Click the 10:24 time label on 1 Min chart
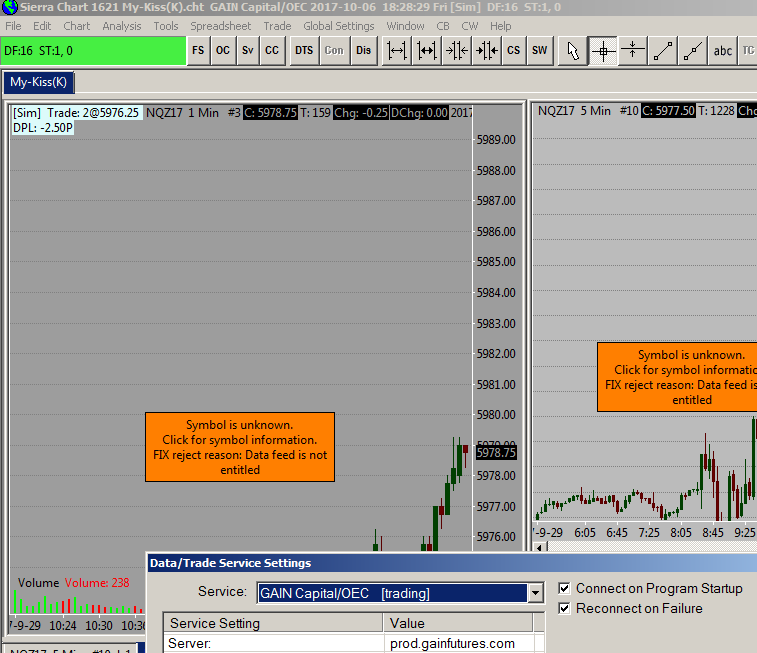 [x=63, y=626]
